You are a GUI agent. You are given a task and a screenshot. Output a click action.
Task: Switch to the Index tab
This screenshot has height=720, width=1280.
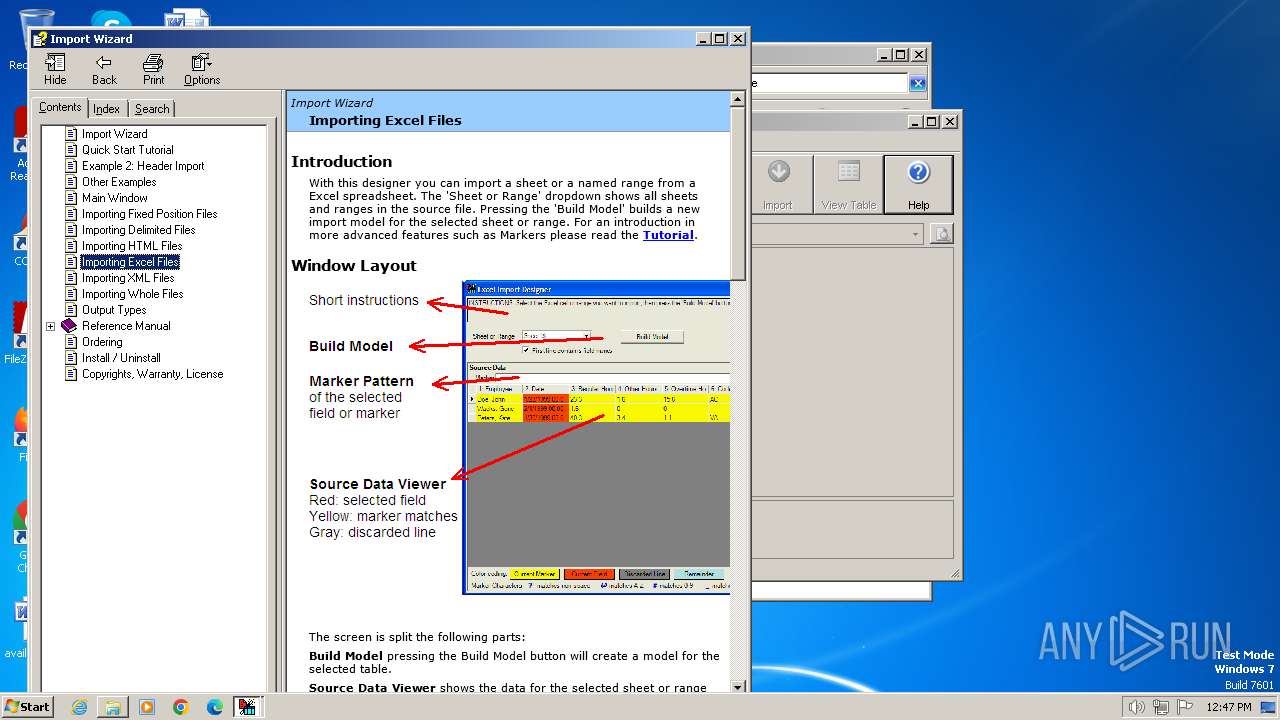(x=107, y=109)
